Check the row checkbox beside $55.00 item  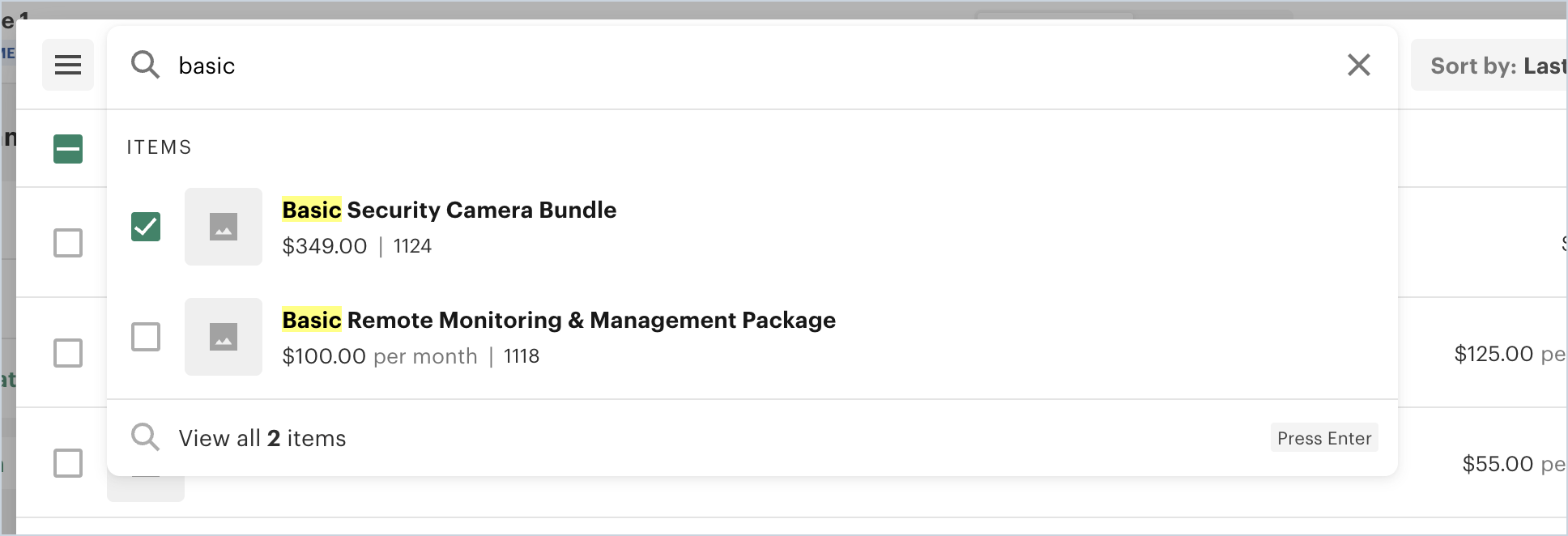point(68,463)
